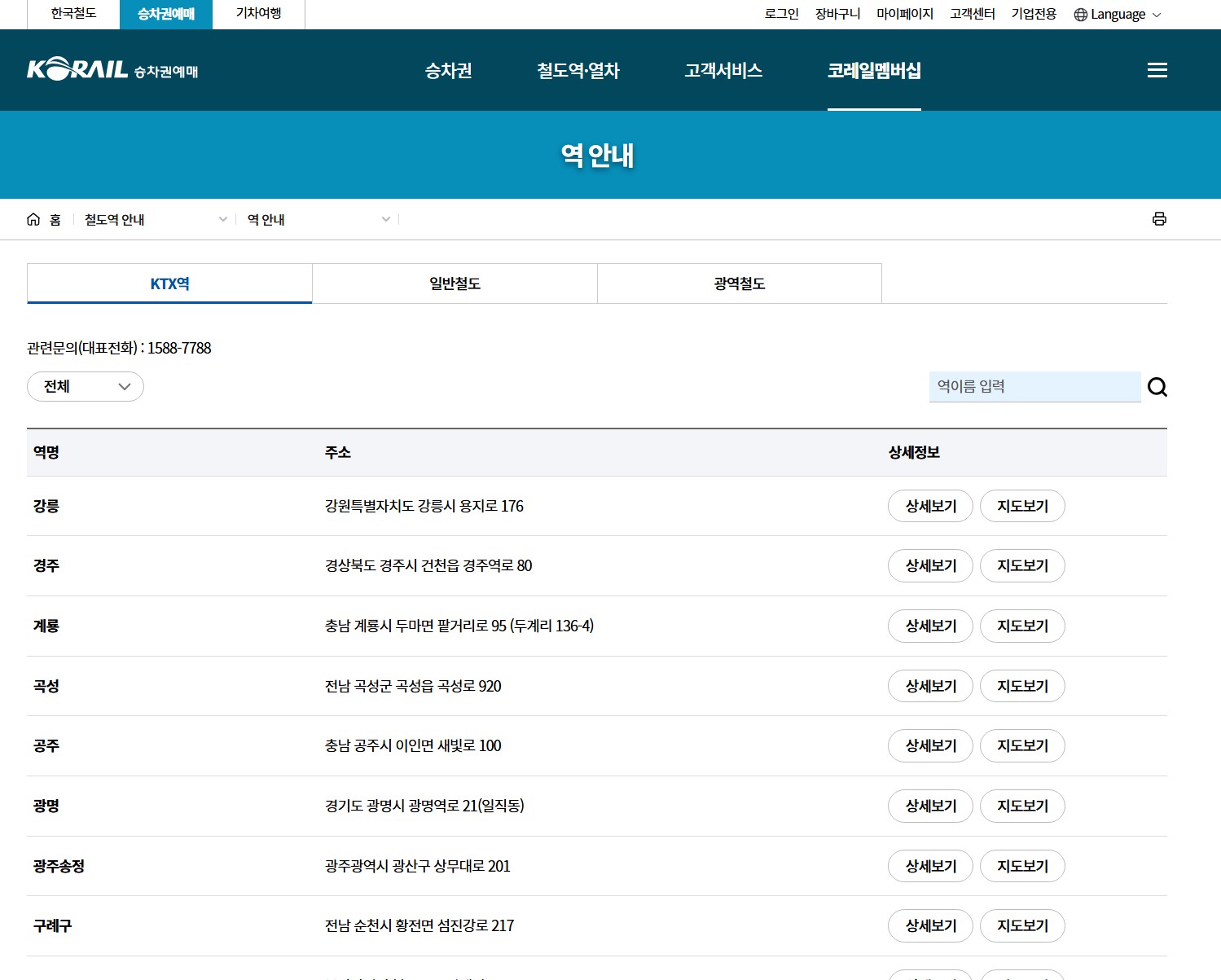Click the 역이름 입력 search field
This screenshot has height=980, width=1221.
click(x=1034, y=387)
